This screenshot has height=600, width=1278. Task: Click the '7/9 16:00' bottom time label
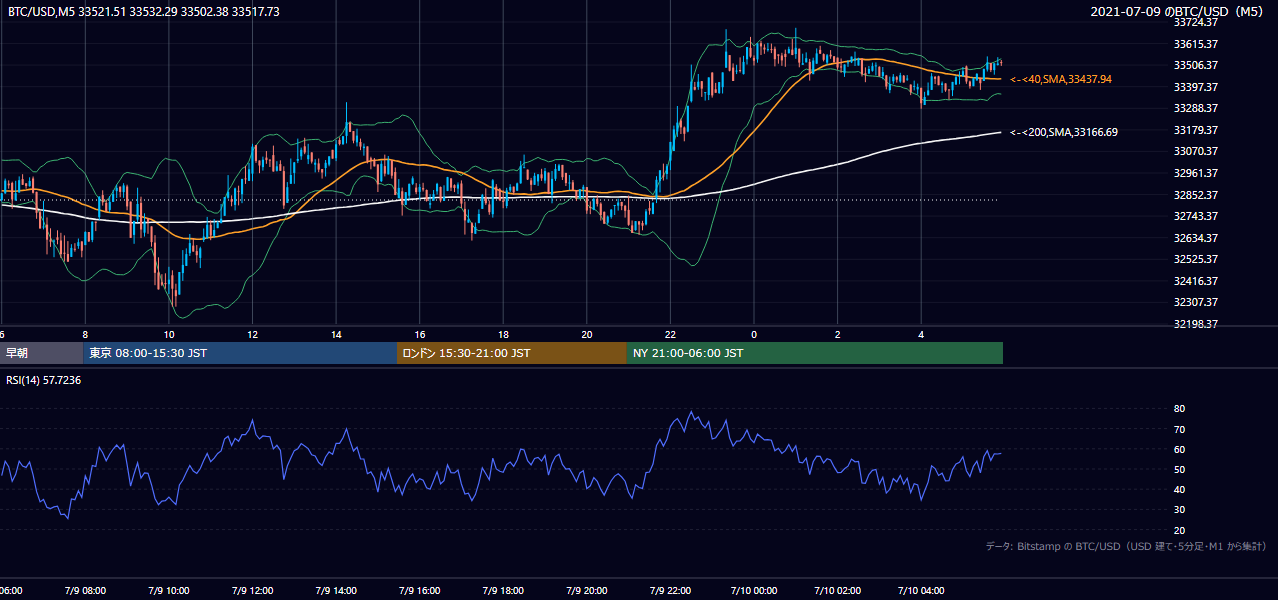(x=420, y=591)
